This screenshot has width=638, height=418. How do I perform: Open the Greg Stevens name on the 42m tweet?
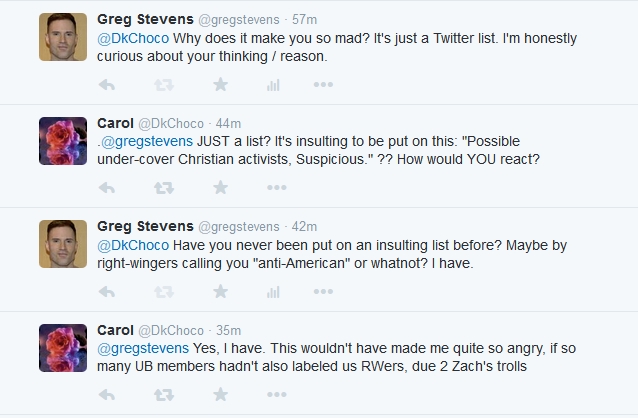(x=145, y=226)
